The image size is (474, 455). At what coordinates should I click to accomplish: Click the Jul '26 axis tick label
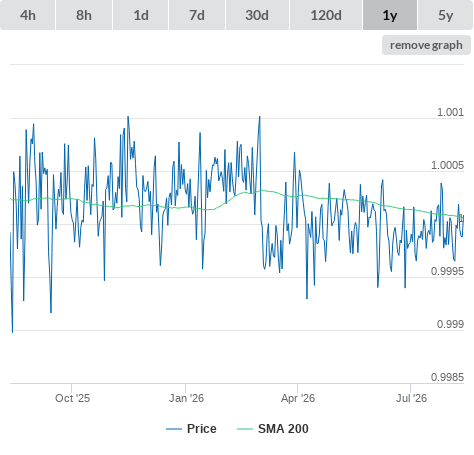coord(411,398)
